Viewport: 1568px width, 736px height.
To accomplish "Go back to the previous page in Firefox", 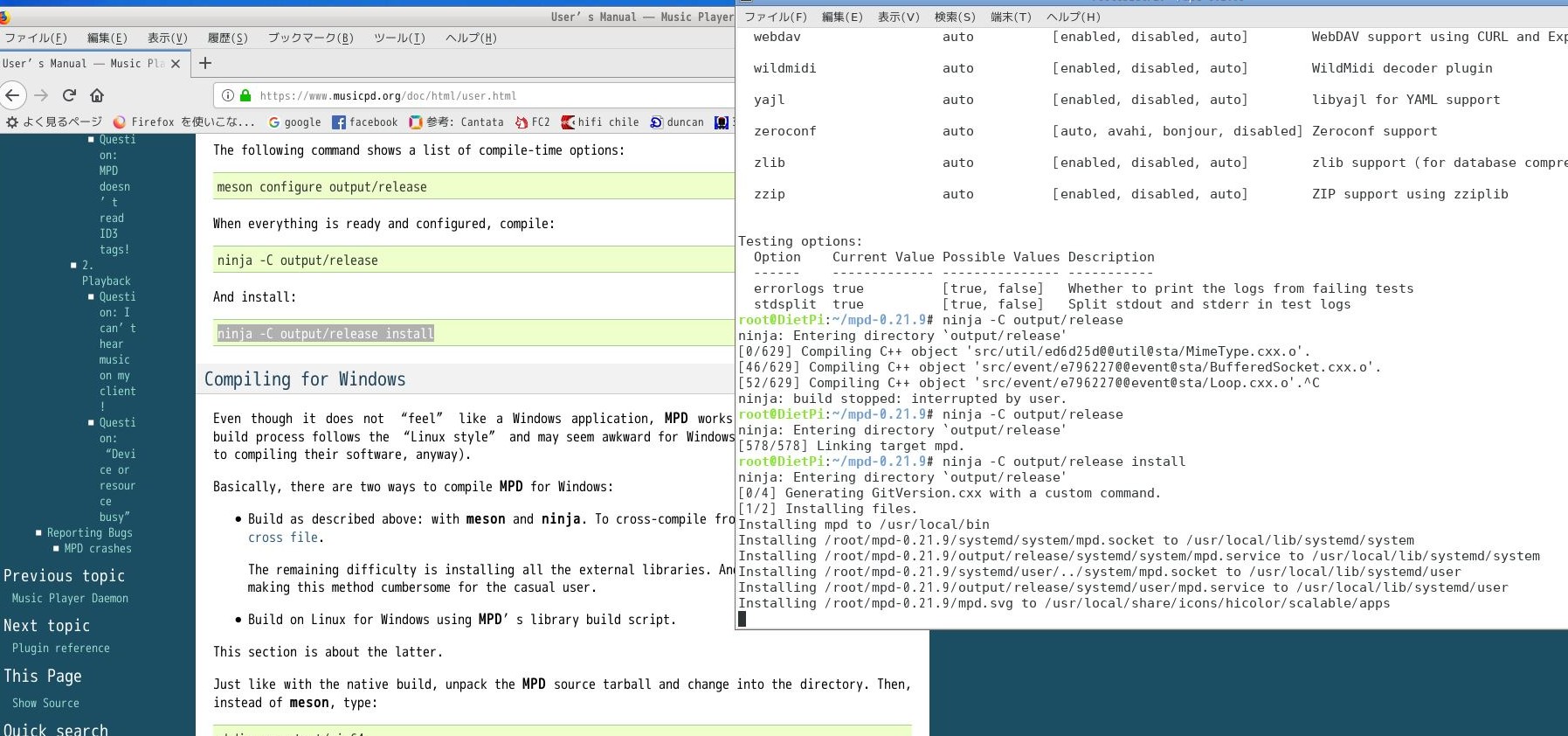I will [11, 95].
